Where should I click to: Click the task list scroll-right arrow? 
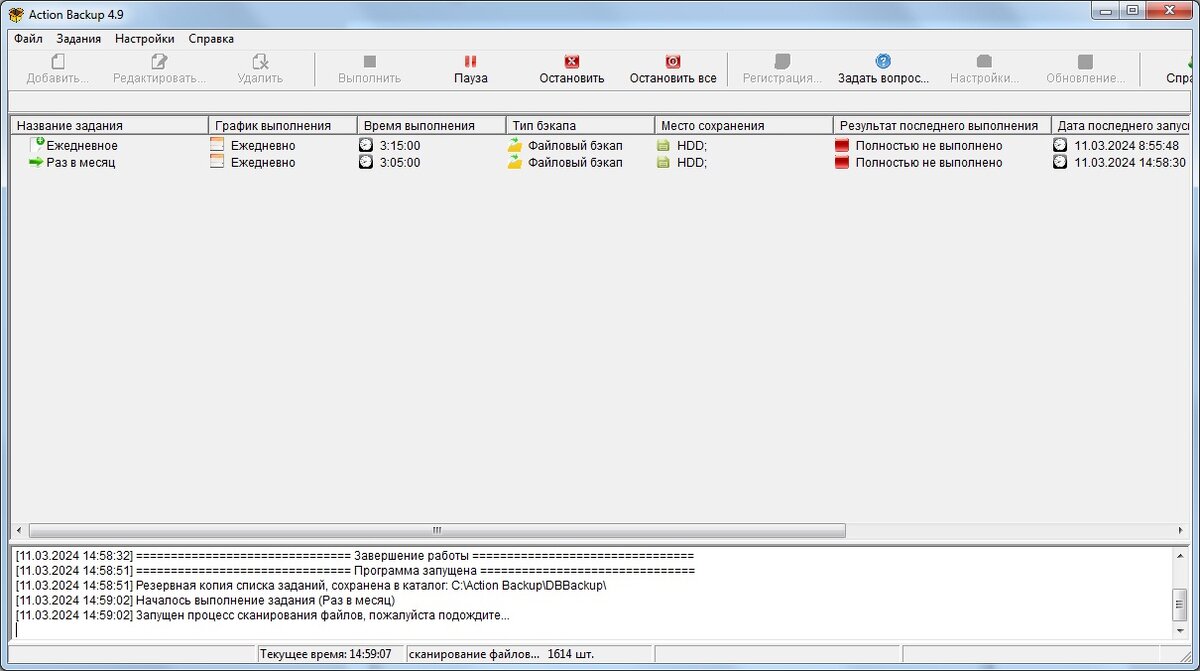(1181, 531)
